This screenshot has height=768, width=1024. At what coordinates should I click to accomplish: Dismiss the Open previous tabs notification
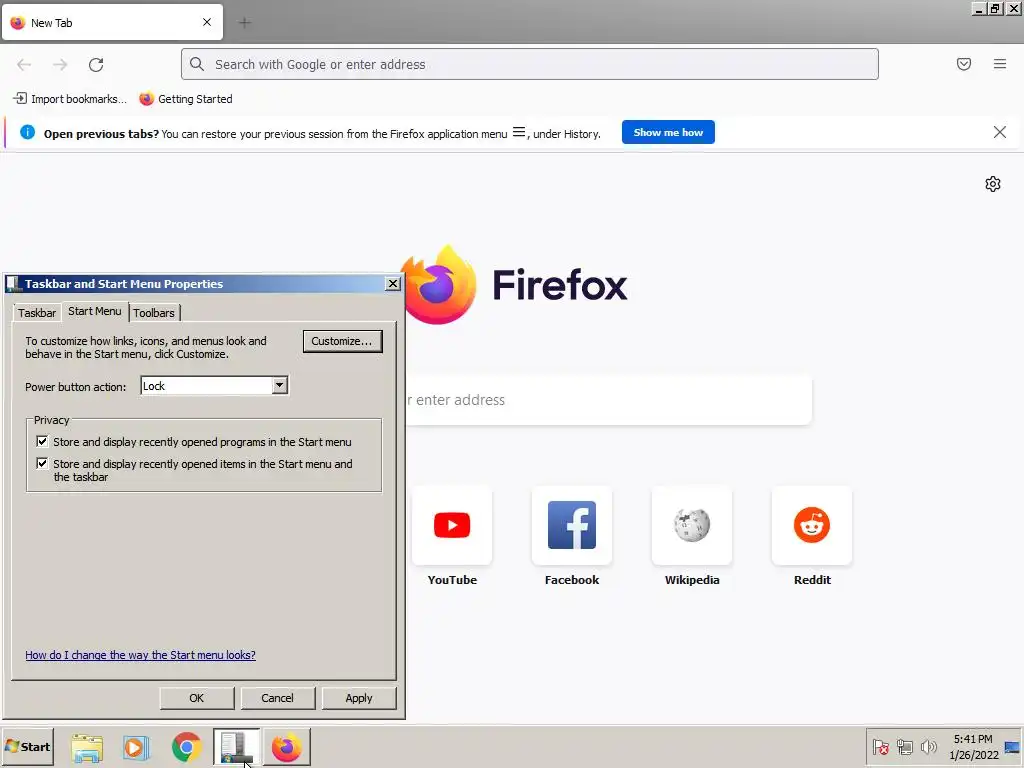tap(999, 133)
